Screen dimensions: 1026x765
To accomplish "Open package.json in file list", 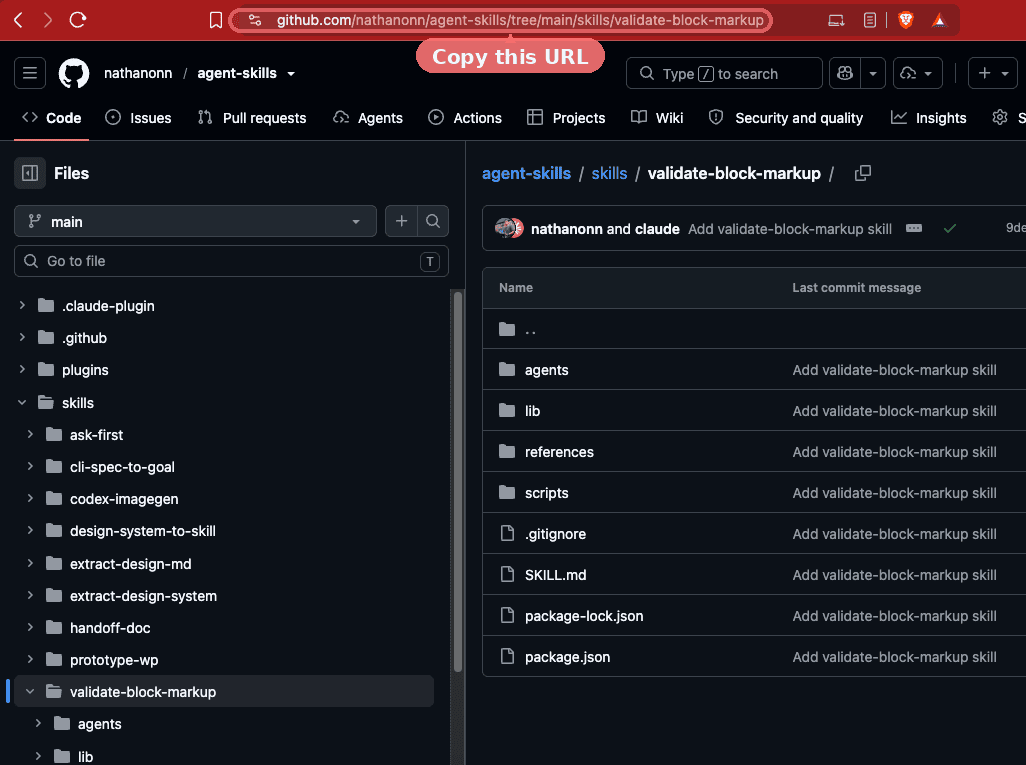I will coord(567,657).
